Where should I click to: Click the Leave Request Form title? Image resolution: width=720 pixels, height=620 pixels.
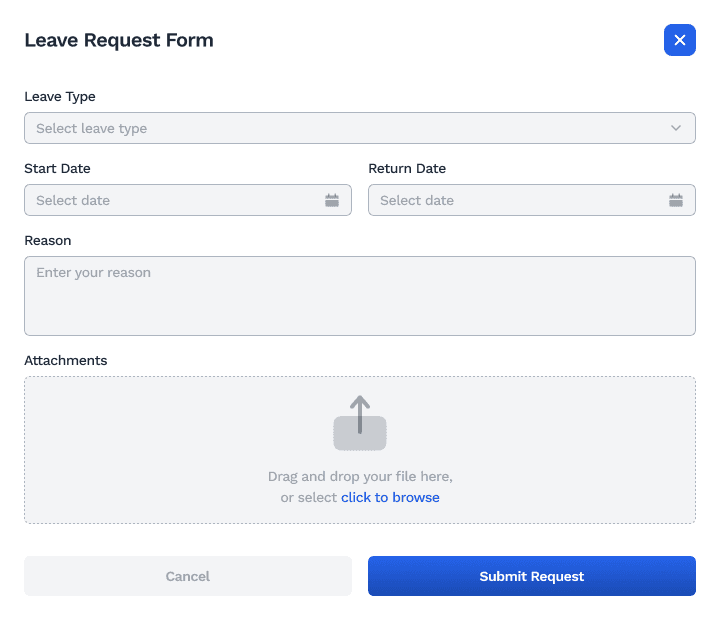click(x=119, y=41)
